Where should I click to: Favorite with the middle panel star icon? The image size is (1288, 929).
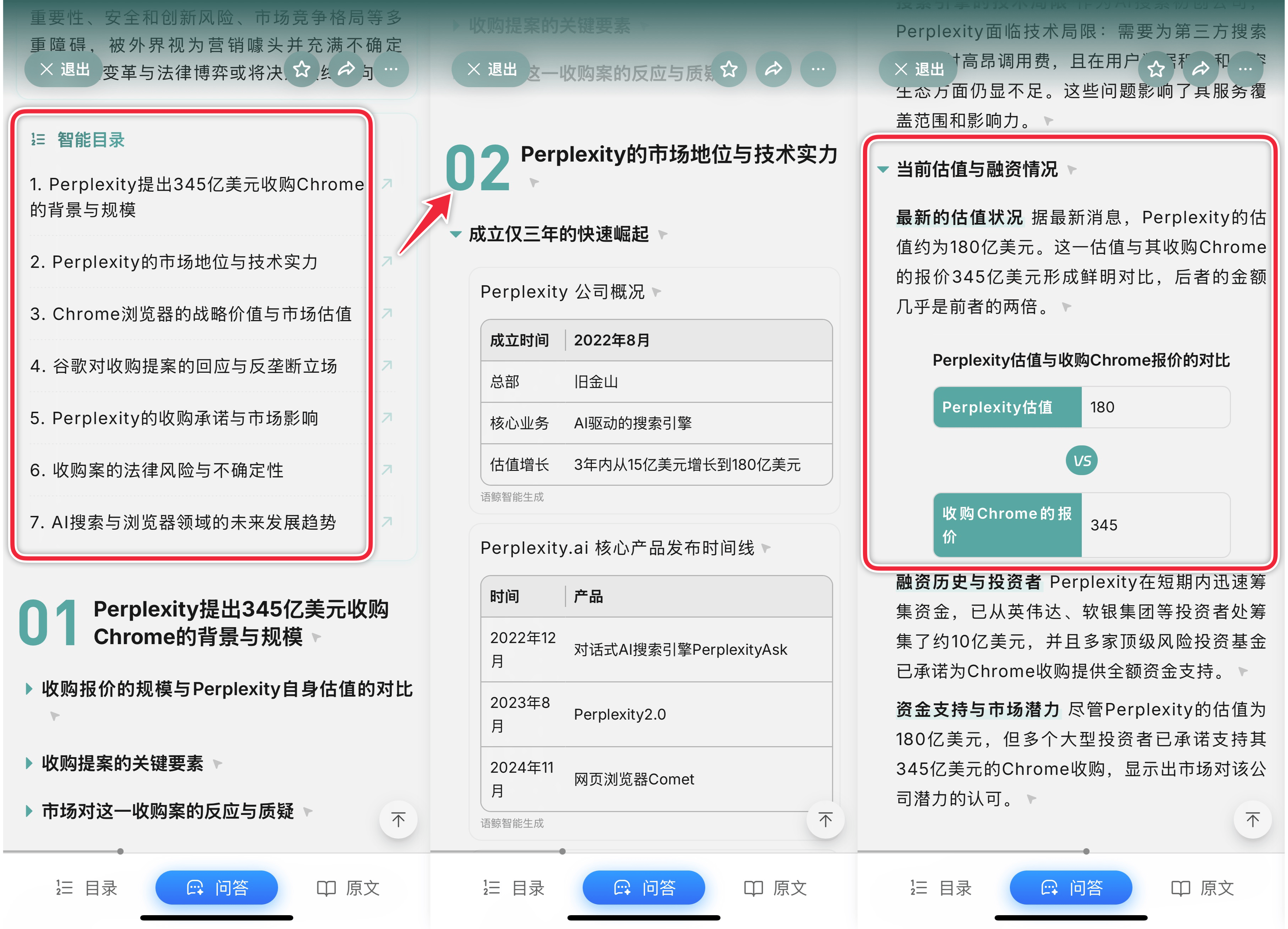(729, 69)
